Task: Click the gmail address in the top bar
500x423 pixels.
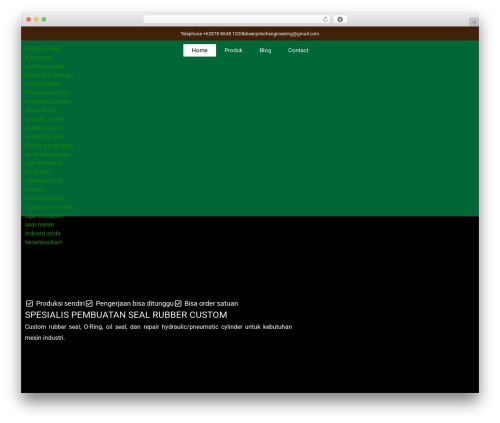Action: [281, 34]
